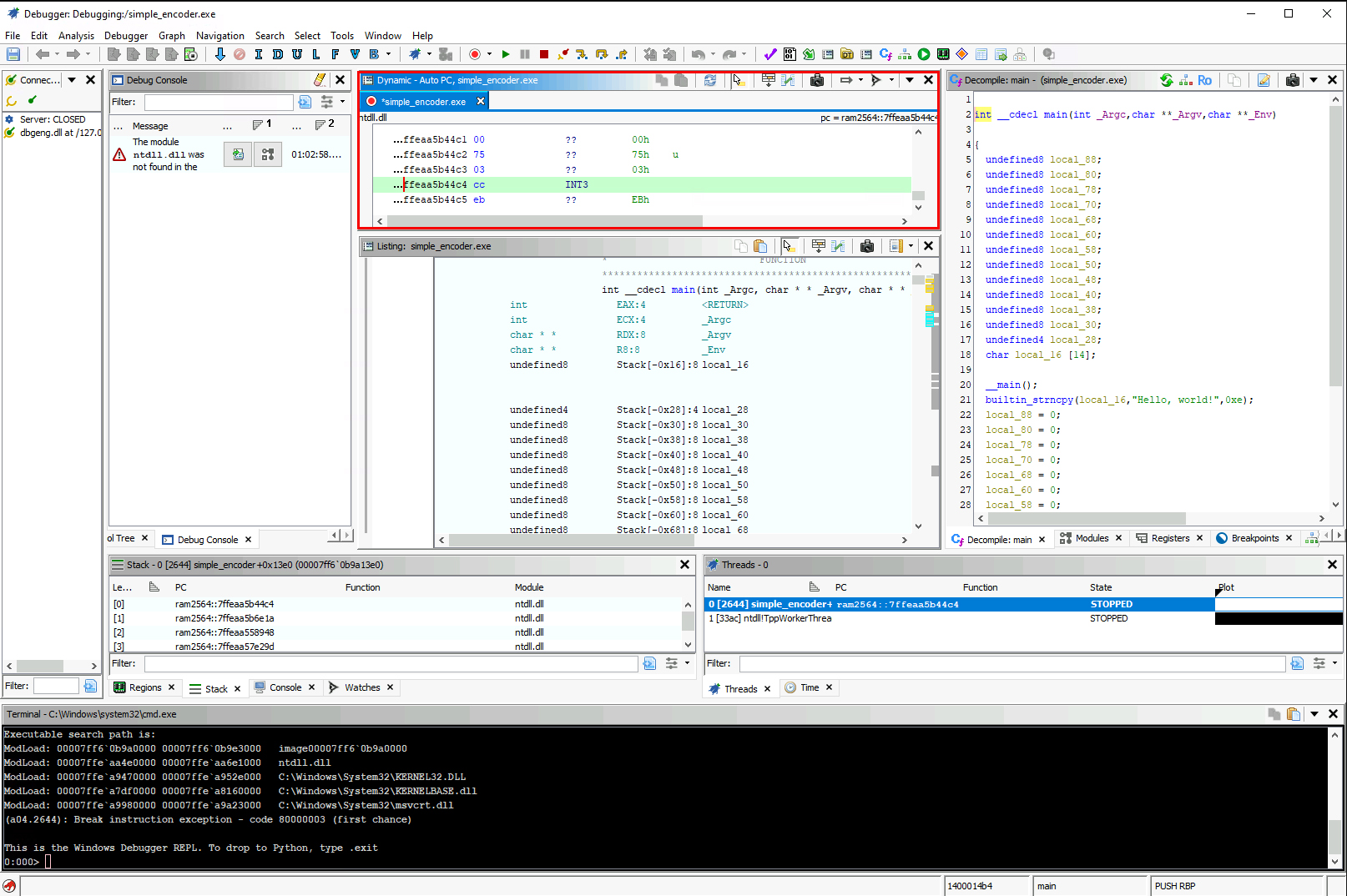Click the refresh icon in Dynamic listing header

[x=709, y=80]
